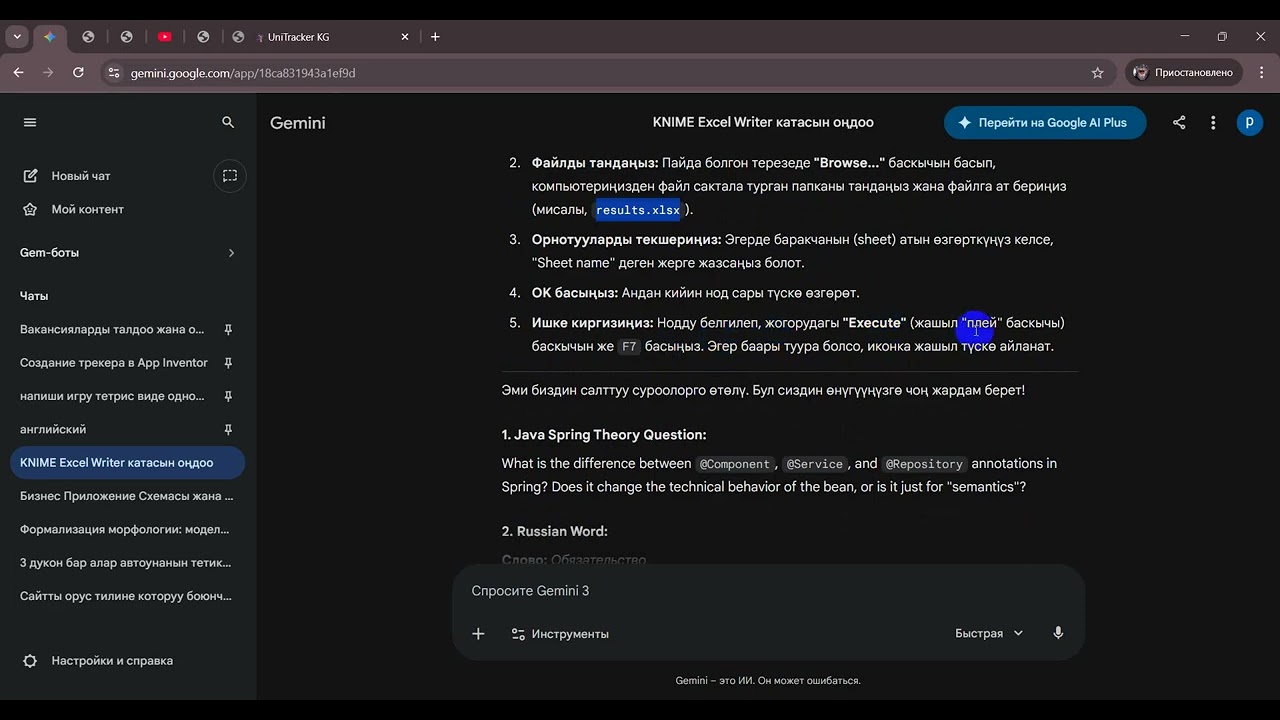Unpin the Вакансияларды талдоо chat pin icon

(228, 329)
